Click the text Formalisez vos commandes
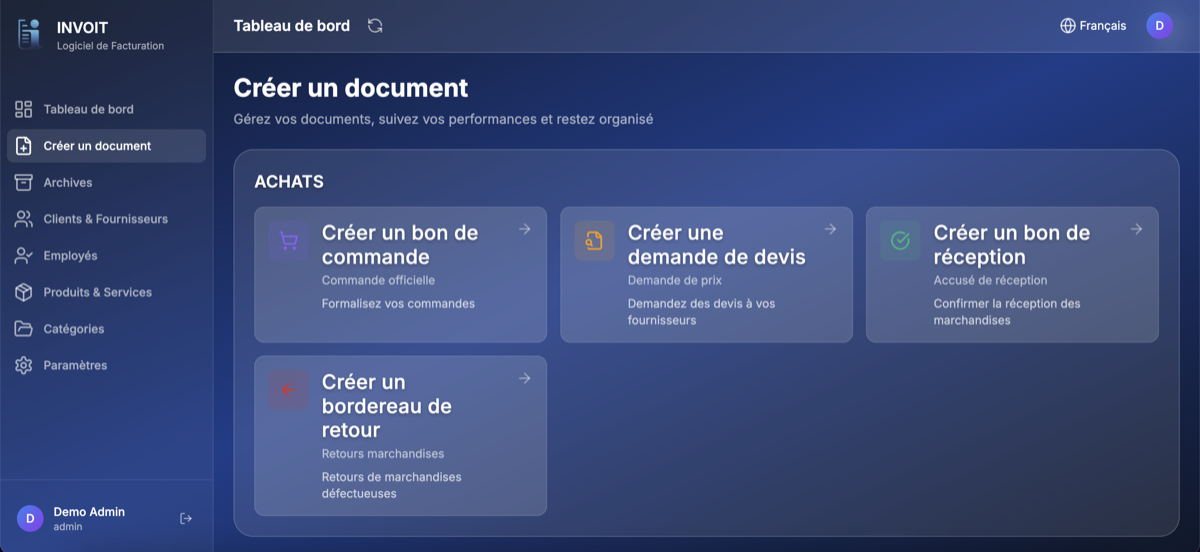The image size is (1200, 552). pos(398,304)
